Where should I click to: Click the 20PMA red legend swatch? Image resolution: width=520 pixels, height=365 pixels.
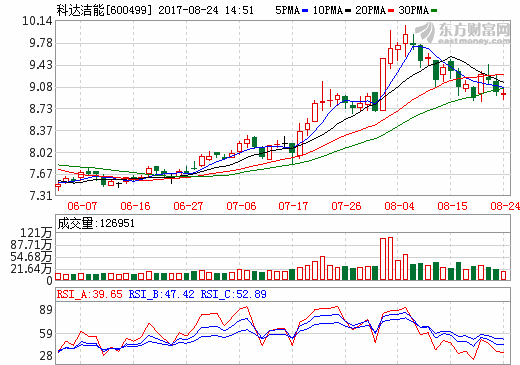tap(391, 11)
